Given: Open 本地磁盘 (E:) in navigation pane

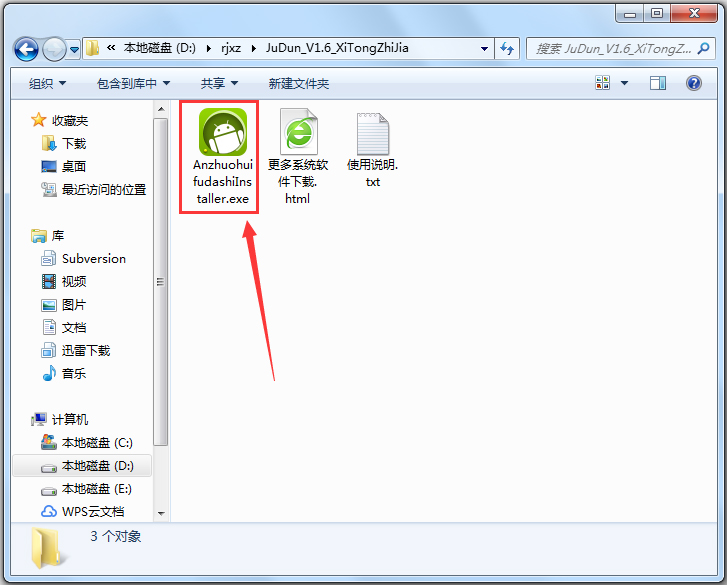Looking at the screenshot, I should [x=97, y=489].
